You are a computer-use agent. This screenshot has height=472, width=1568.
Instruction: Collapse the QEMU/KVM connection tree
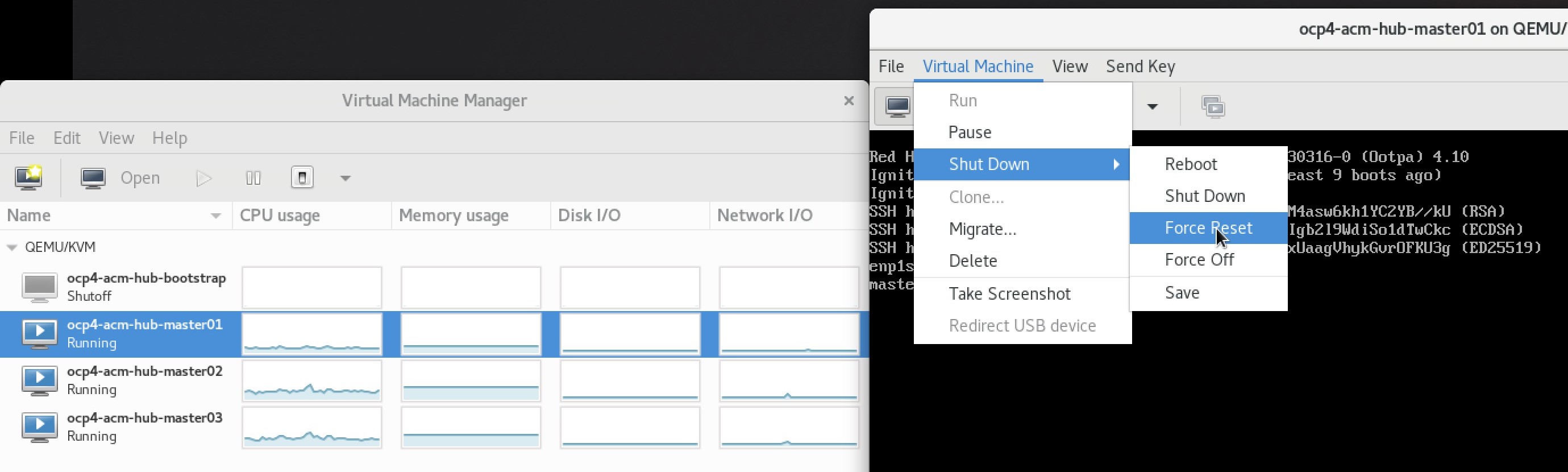tap(11, 247)
